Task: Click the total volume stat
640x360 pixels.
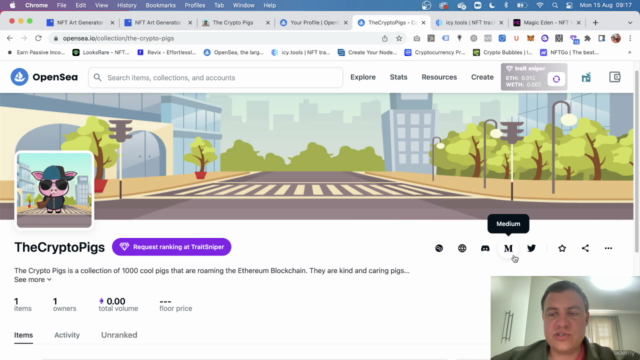Action: click(118, 304)
